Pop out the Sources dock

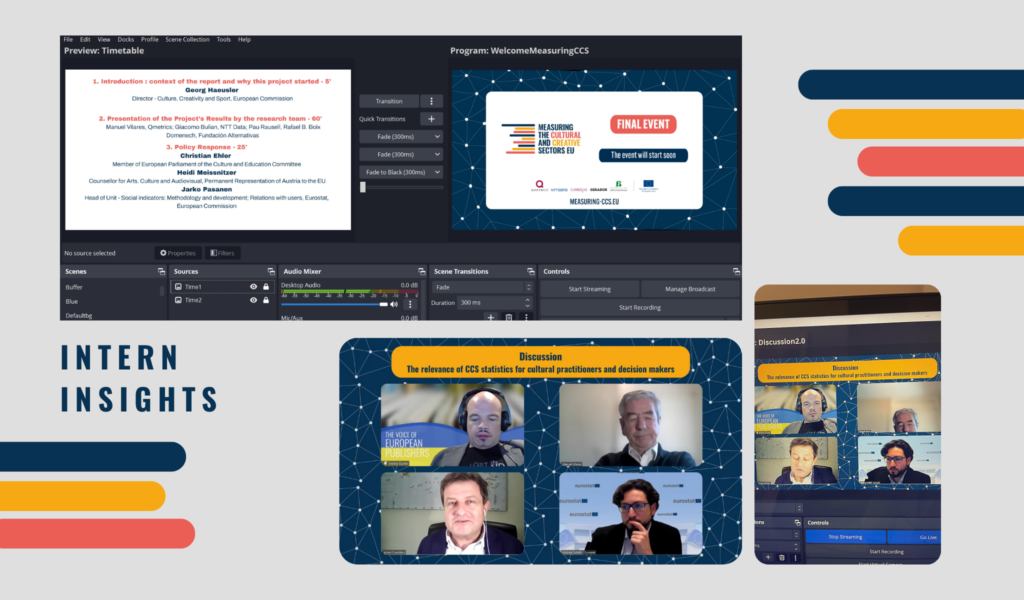[271, 272]
